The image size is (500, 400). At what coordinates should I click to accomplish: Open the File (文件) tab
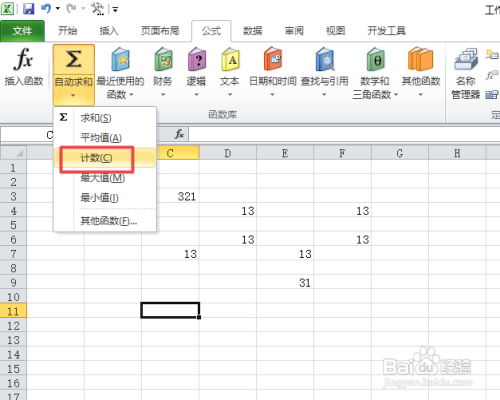[22, 31]
